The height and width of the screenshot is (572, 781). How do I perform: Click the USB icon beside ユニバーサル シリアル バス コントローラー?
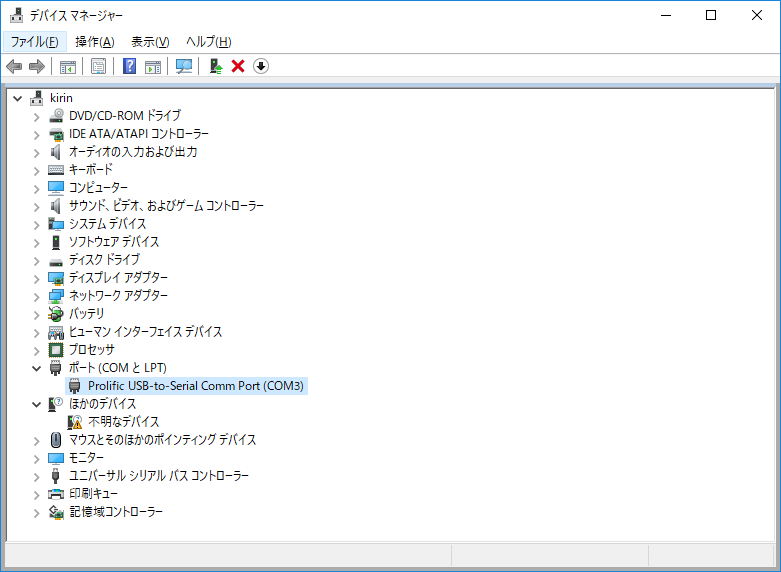click(56, 476)
